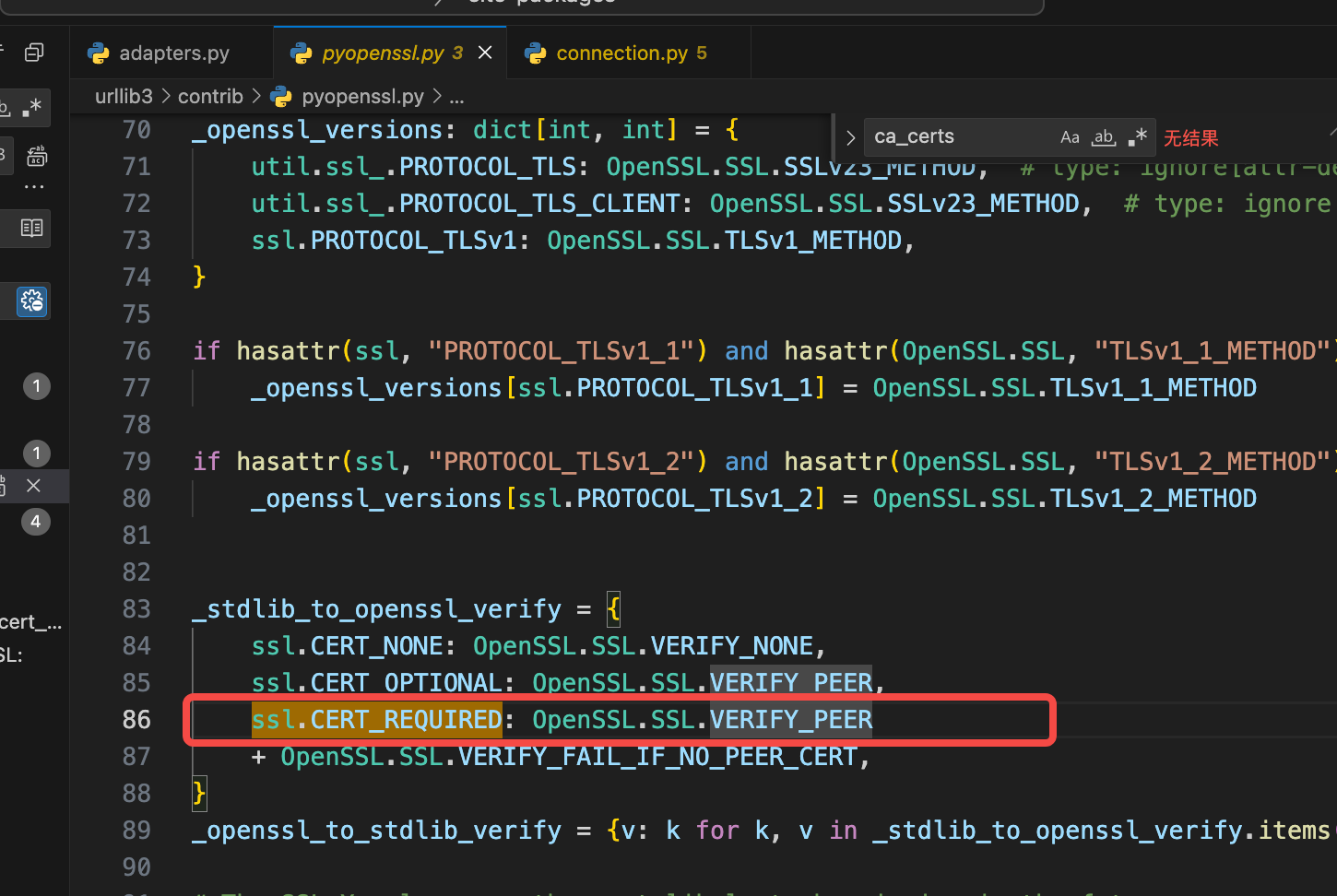Image resolution: width=1337 pixels, height=896 pixels.
Task: Toggle search only in open editors book icon
Action: (x=31, y=228)
